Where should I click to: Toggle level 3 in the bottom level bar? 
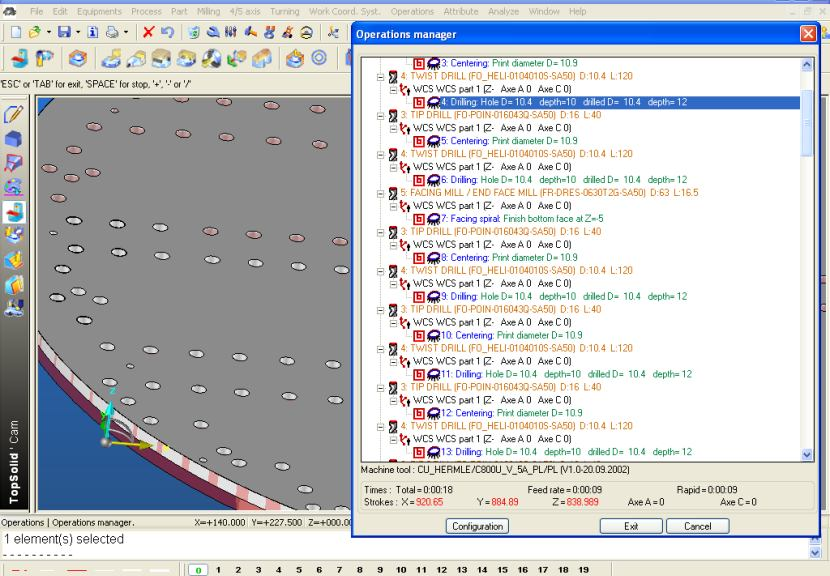[258, 570]
